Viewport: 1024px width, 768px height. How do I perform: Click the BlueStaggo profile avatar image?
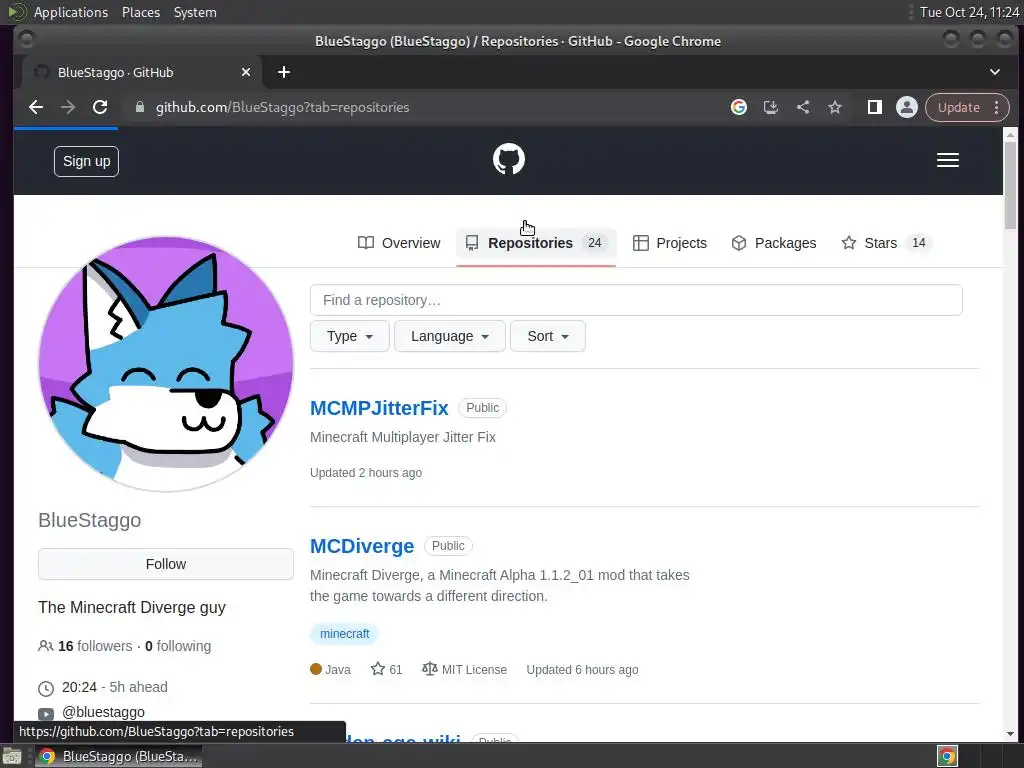(166, 364)
